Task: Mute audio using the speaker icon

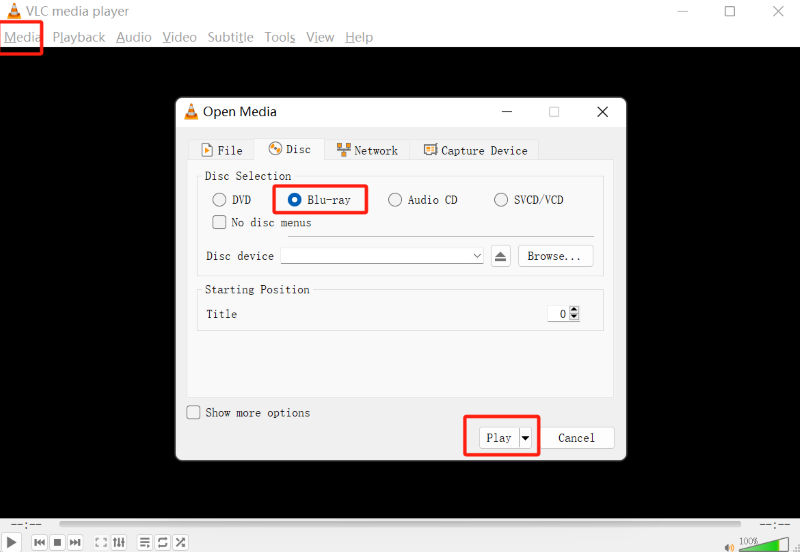Action: coord(729,547)
